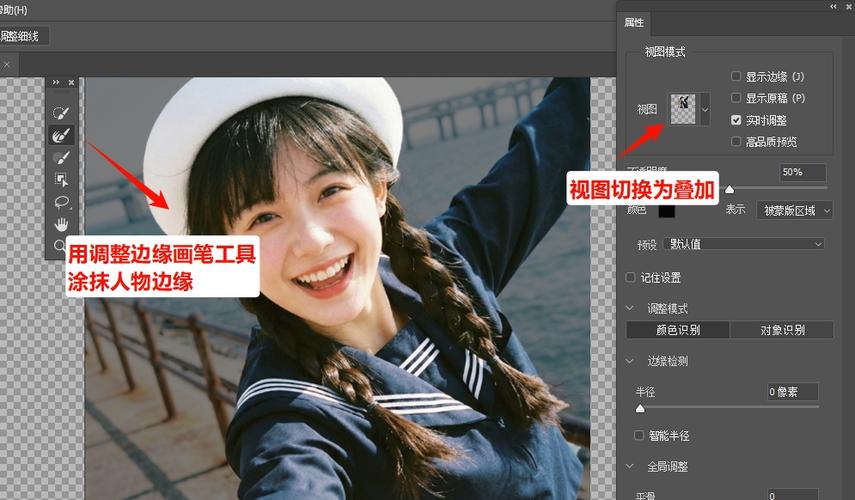Enable the 显示边缘 (J) checkbox

click(736, 76)
